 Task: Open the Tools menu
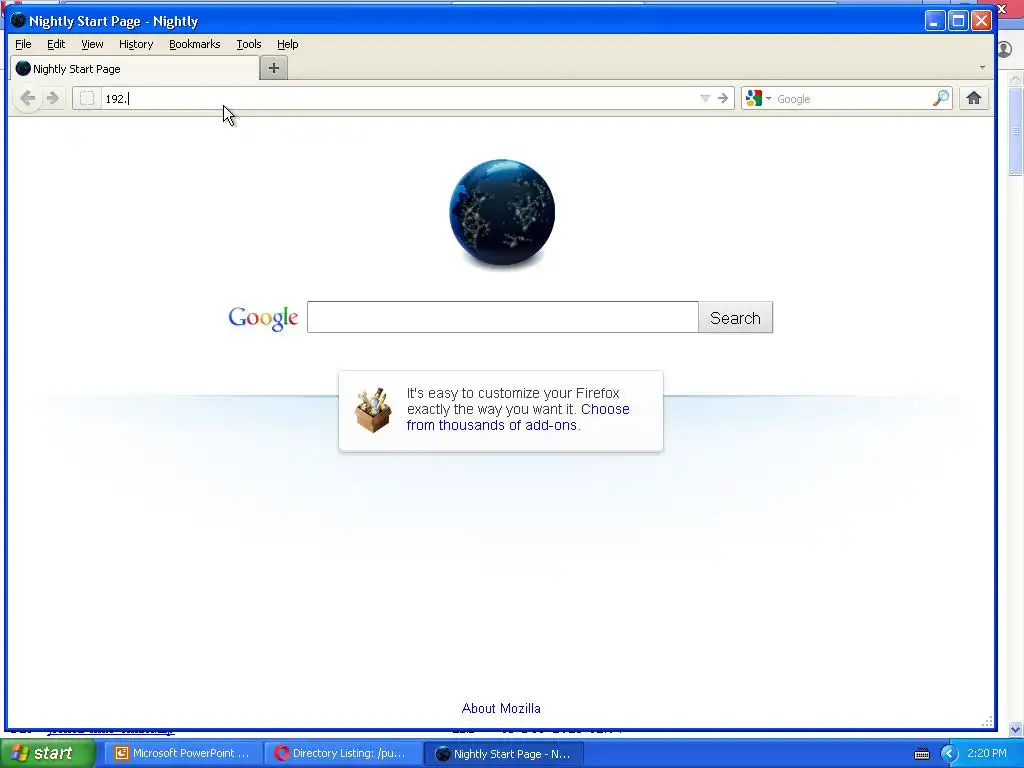(x=249, y=44)
